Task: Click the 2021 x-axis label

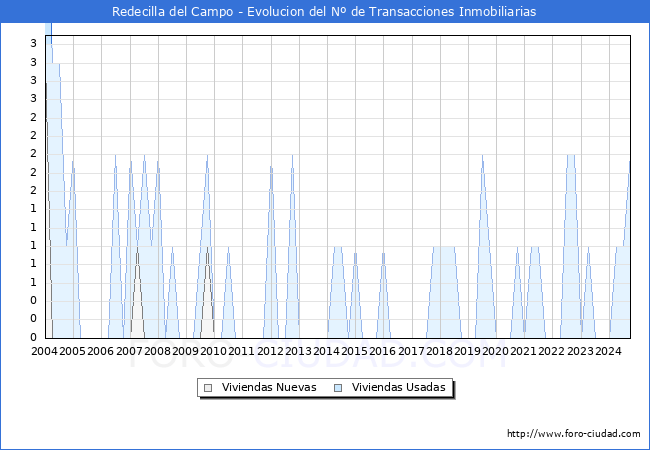Action: 523,351
